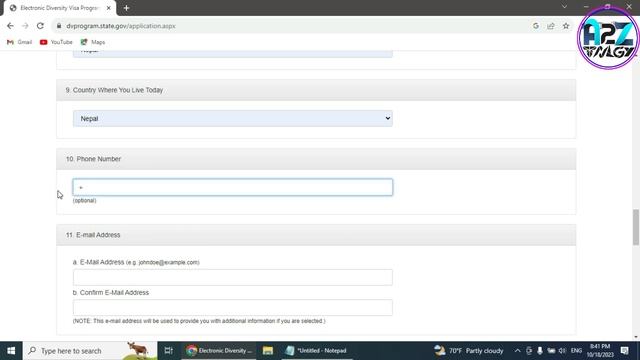
Task: Click the Google icon in address bar
Action: (x=536, y=26)
